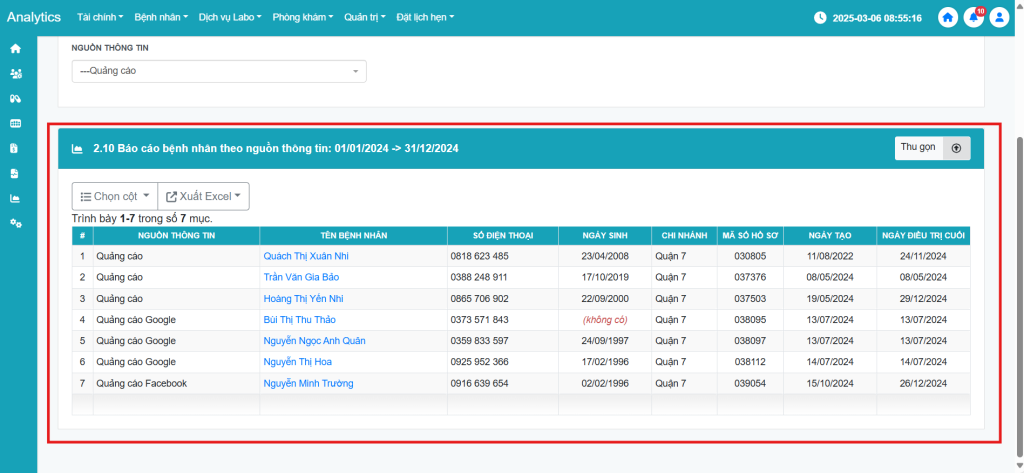
Task: Open patient Nguyễn Minh Trường link
Action: 308,383
